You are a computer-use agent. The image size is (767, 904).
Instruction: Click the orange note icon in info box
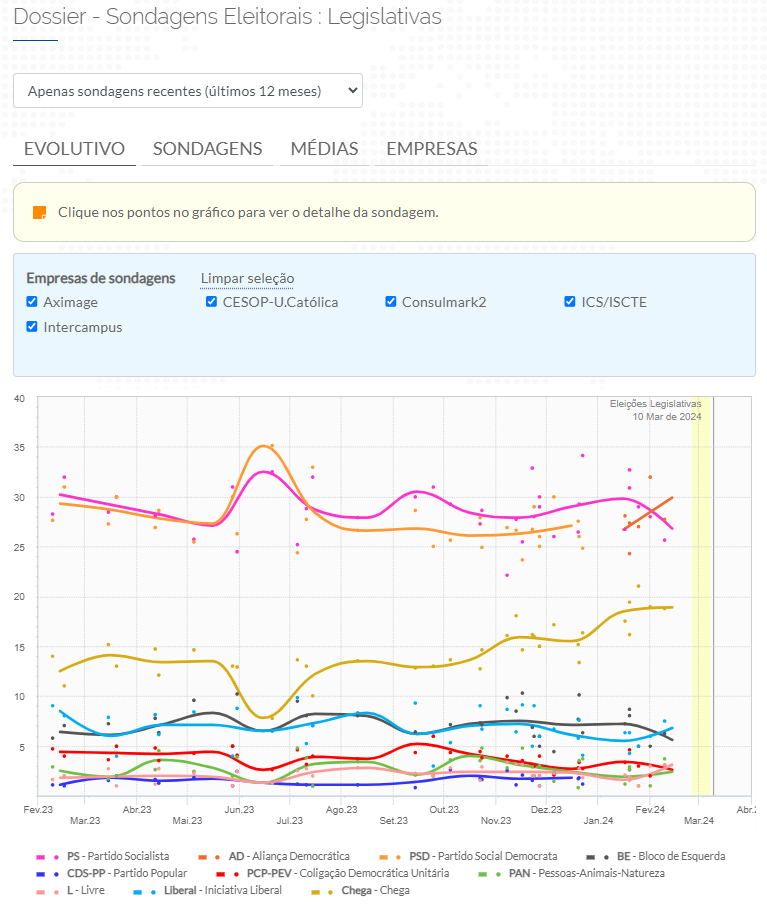40,213
